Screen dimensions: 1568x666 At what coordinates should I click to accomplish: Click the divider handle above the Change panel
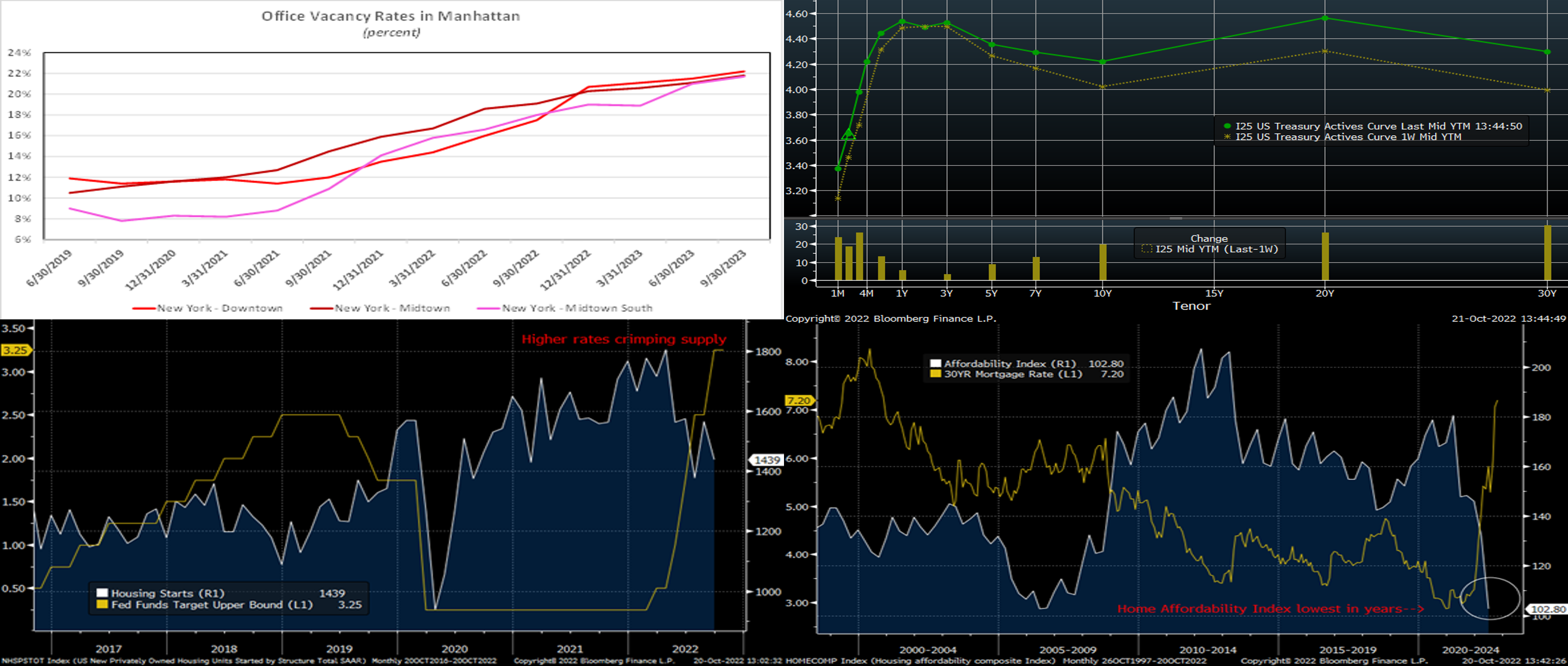[x=1176, y=218]
